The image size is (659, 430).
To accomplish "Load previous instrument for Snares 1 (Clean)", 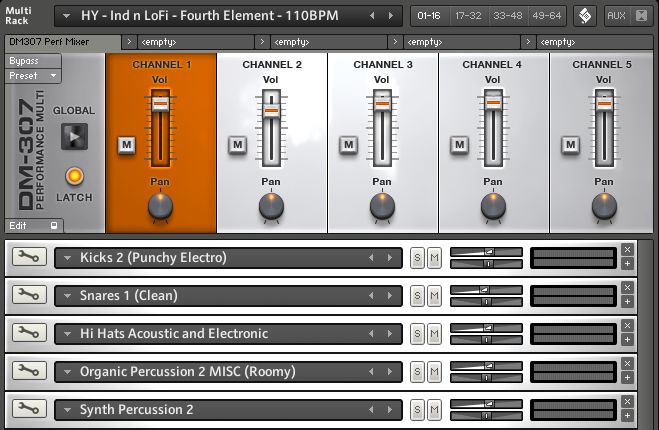I will coord(371,295).
